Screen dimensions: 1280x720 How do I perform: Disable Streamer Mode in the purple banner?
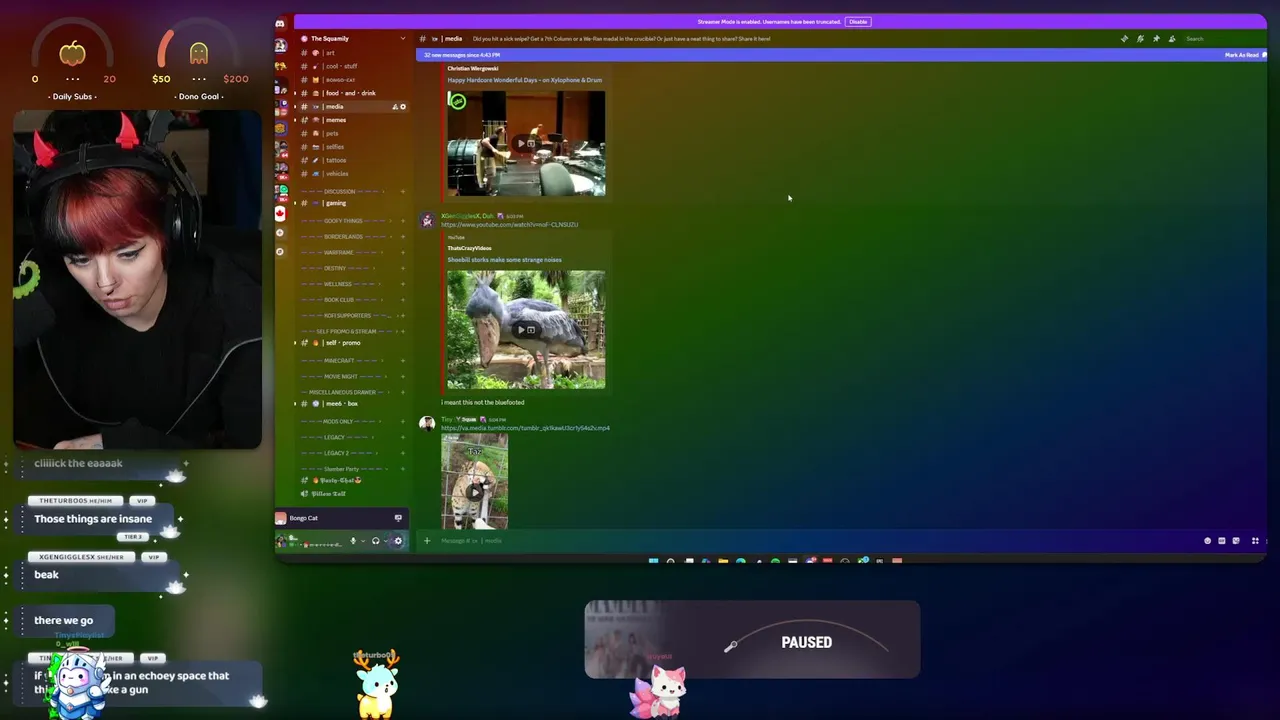tap(857, 21)
